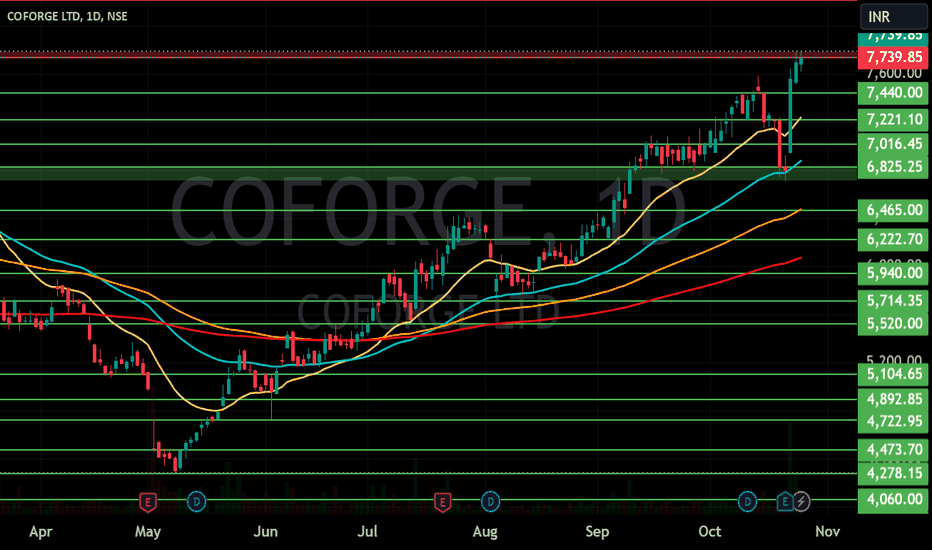Select the 6,222.70 price level label

point(893,239)
